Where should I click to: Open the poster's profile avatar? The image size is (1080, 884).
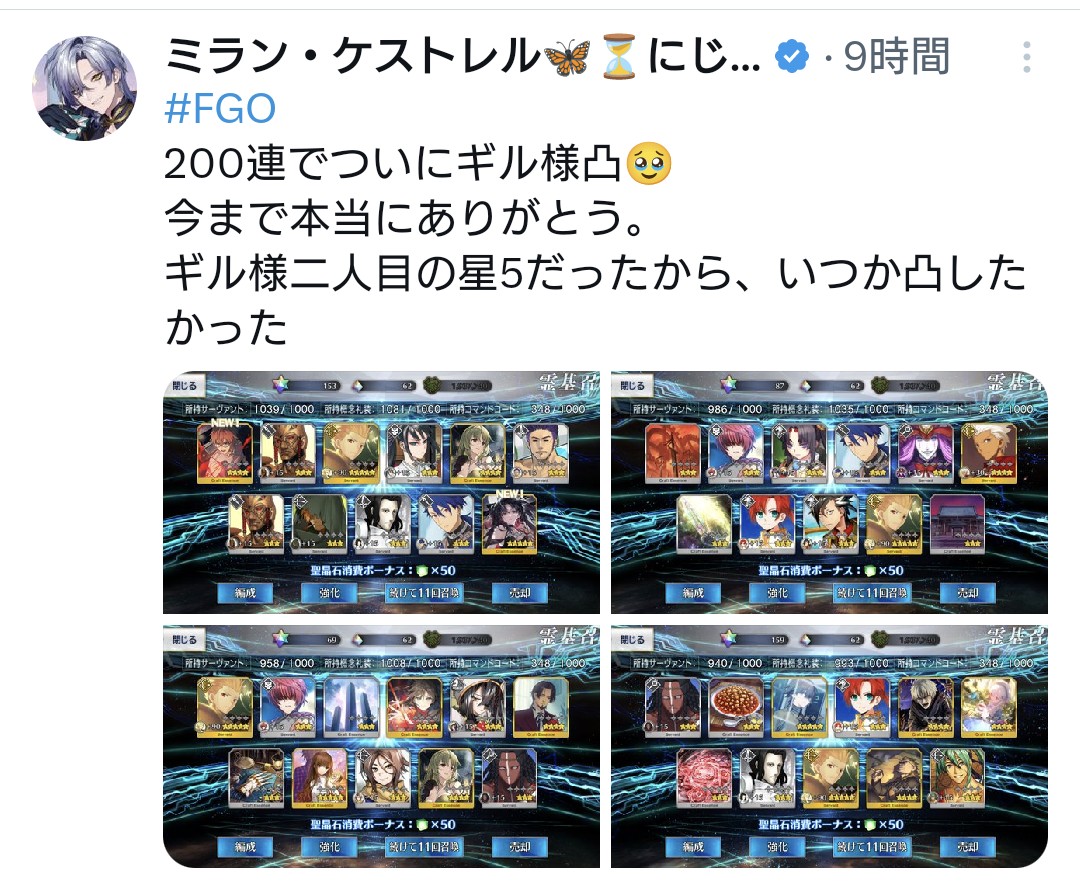pyautogui.click(x=85, y=89)
